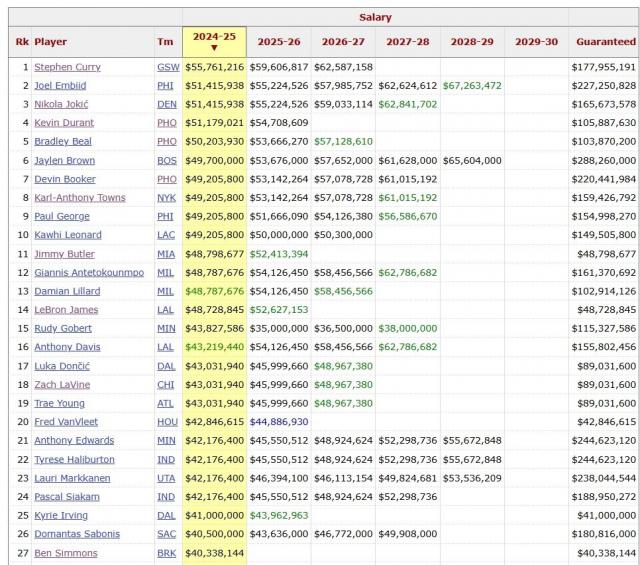This screenshot has height=565, width=640.
Task: Sort by Guaranteed column header
Action: click(x=605, y=42)
